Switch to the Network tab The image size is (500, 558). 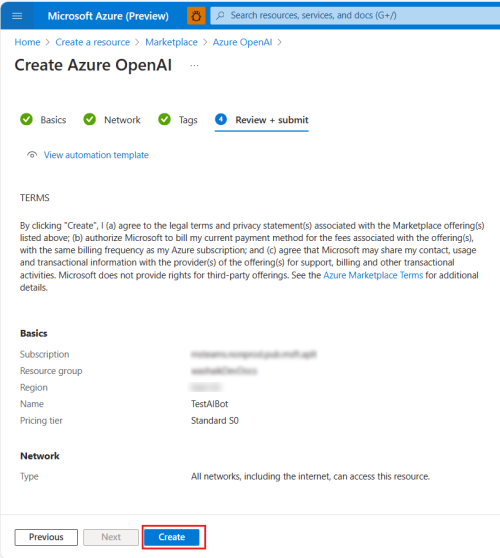click(x=122, y=120)
